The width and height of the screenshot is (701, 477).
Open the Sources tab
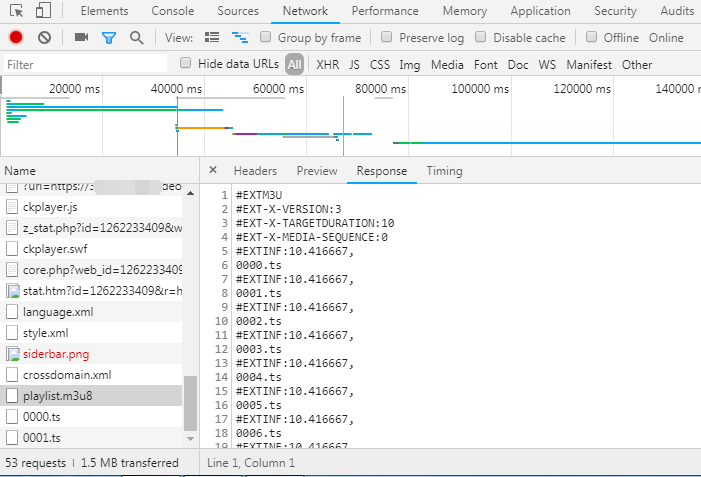click(238, 11)
